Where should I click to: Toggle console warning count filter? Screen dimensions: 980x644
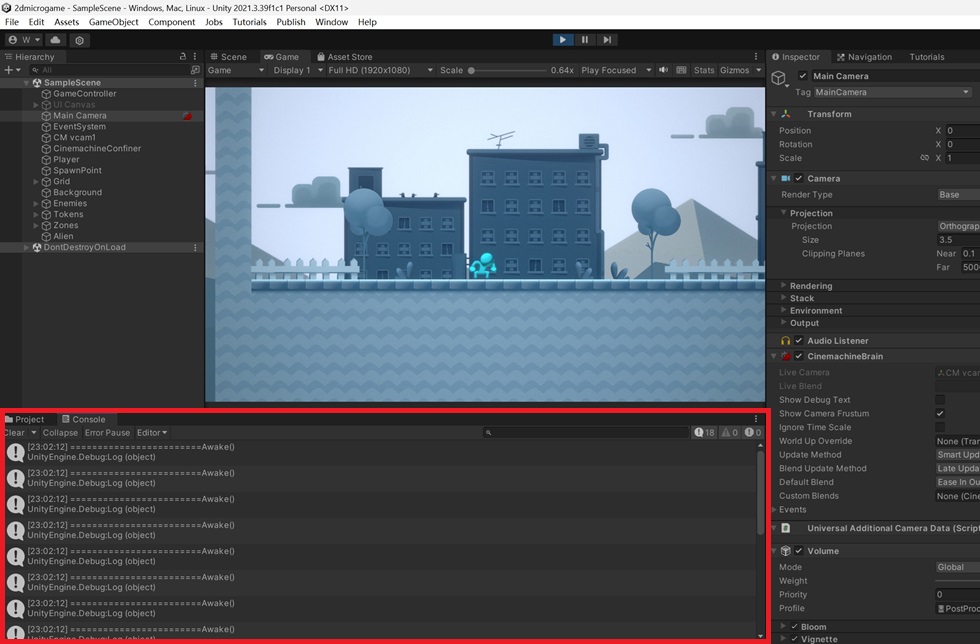tap(729, 432)
